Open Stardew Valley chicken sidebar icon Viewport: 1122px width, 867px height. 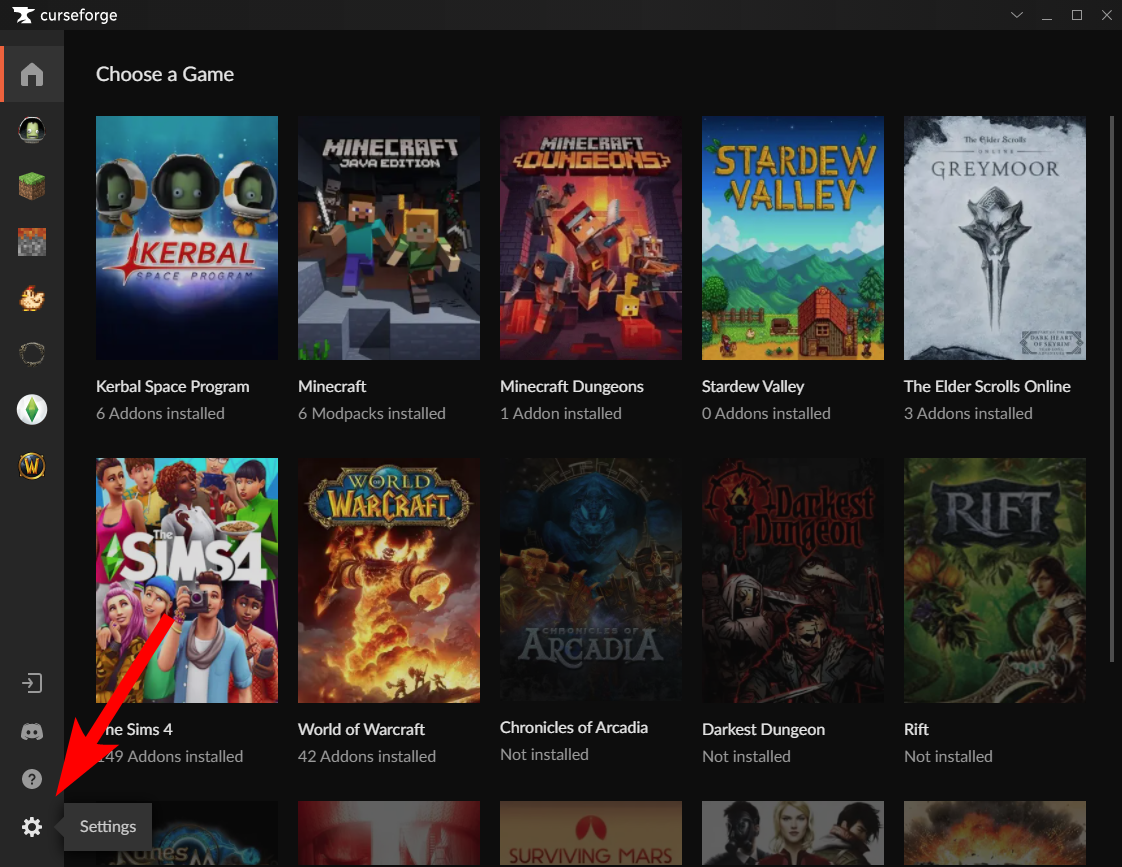[31, 298]
